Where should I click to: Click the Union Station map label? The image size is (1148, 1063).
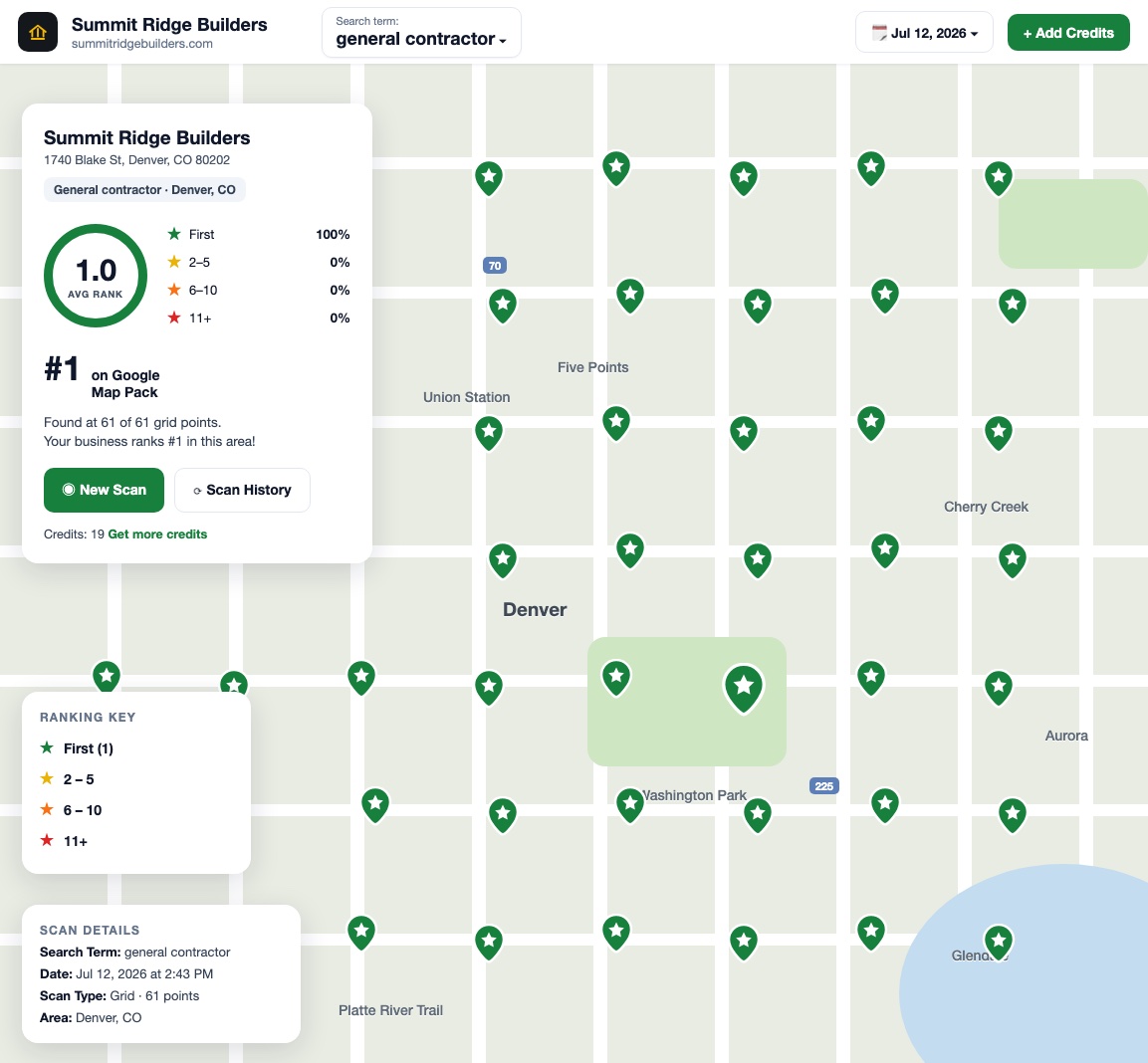point(466,397)
